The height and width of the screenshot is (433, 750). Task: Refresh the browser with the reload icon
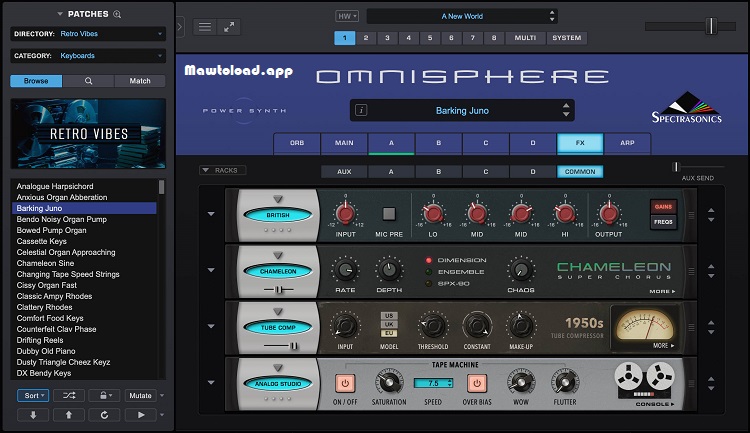point(104,415)
